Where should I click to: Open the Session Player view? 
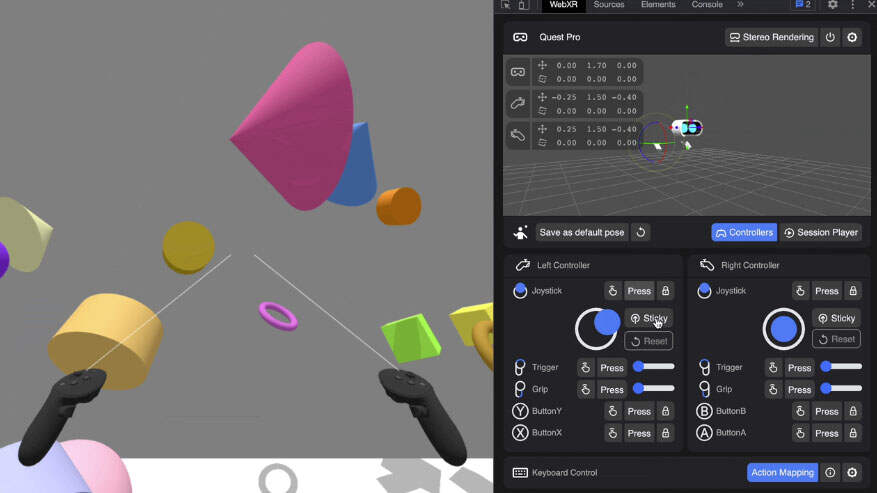click(820, 232)
